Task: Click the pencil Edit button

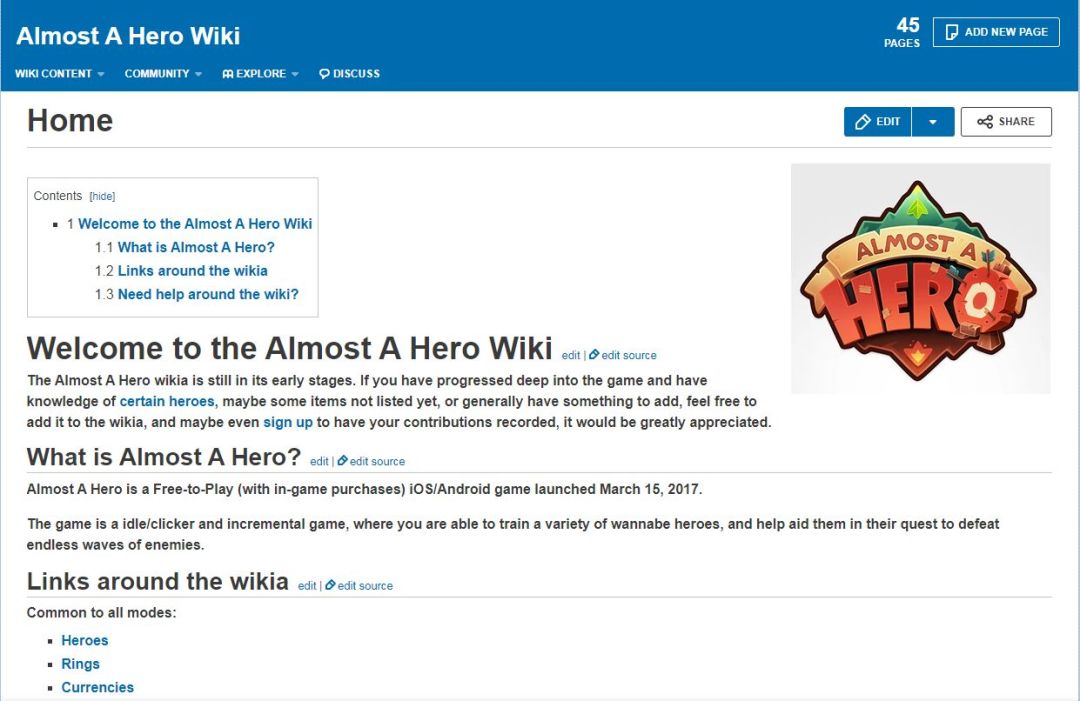Action: click(878, 122)
